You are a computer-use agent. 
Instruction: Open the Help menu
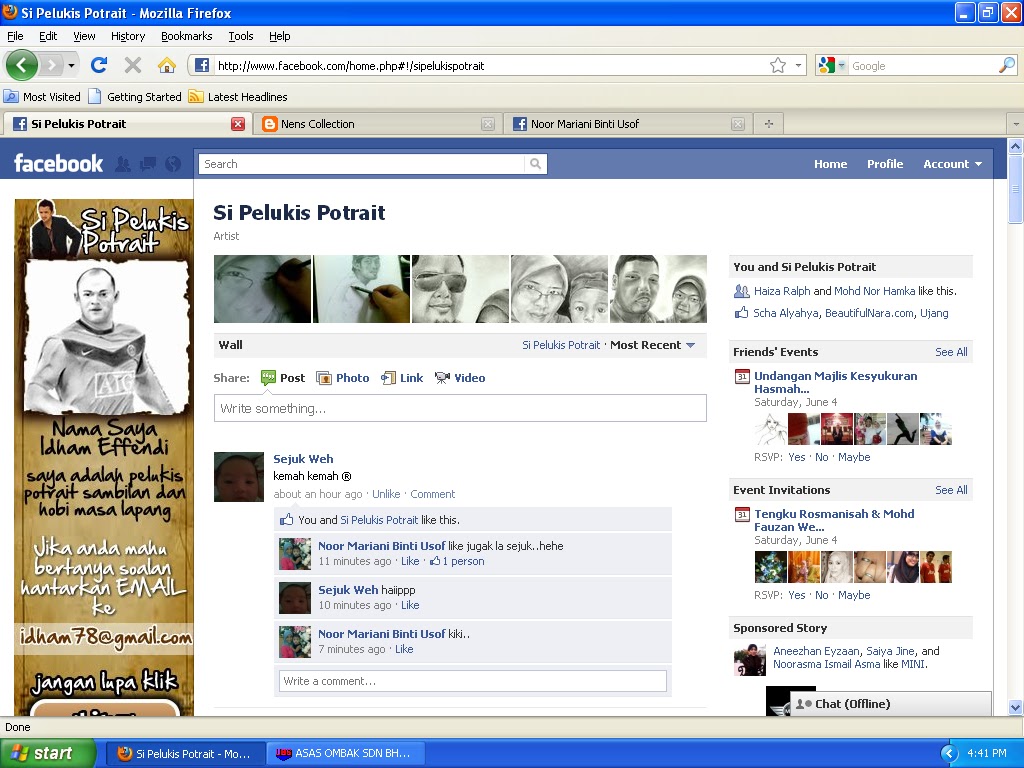point(280,36)
